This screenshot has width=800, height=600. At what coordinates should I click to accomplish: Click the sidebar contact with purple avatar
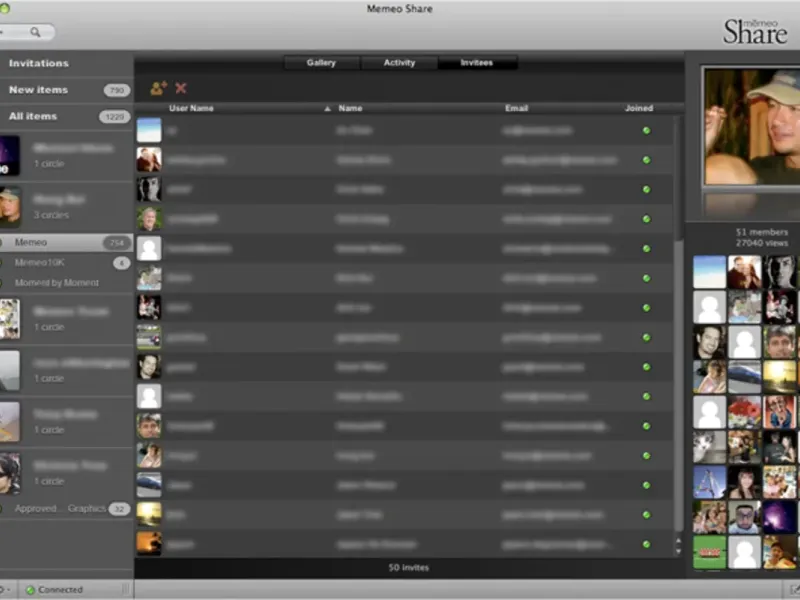(66, 156)
